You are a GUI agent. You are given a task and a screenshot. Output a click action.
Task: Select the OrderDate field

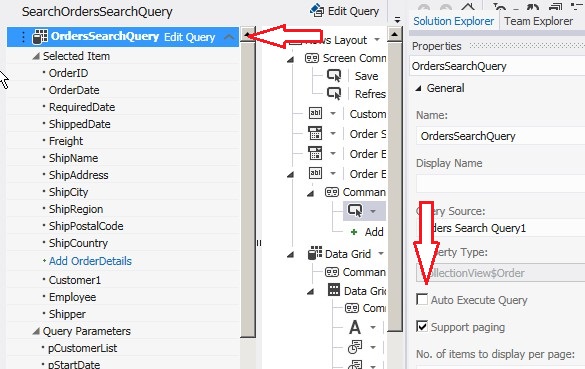(74, 90)
